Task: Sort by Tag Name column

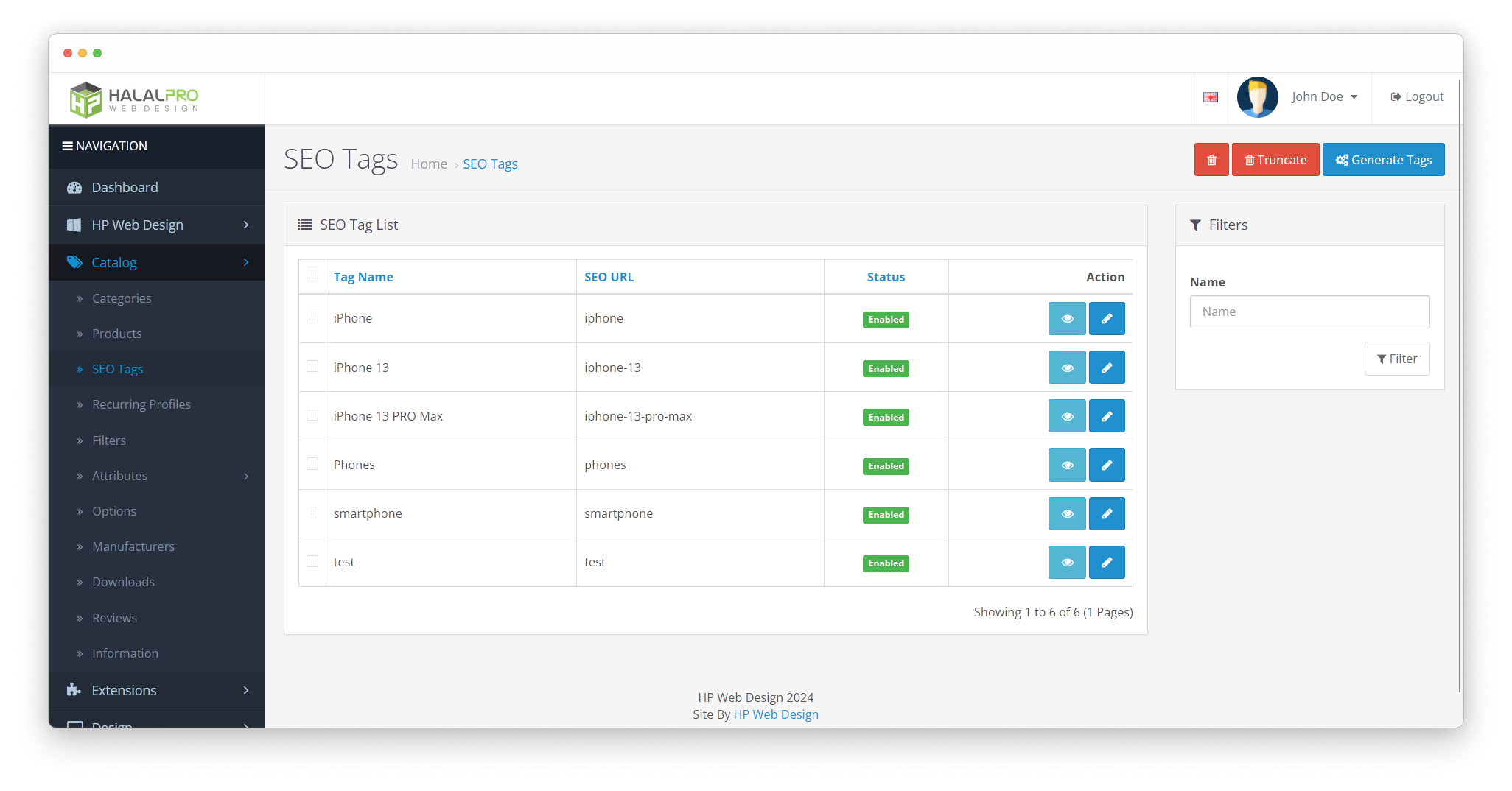Action: [x=363, y=277]
